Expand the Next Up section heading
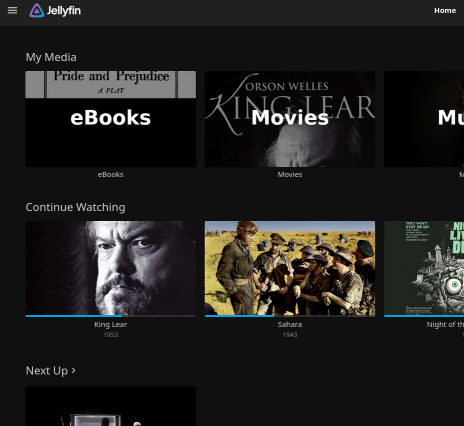The image size is (464, 426). tap(51, 371)
